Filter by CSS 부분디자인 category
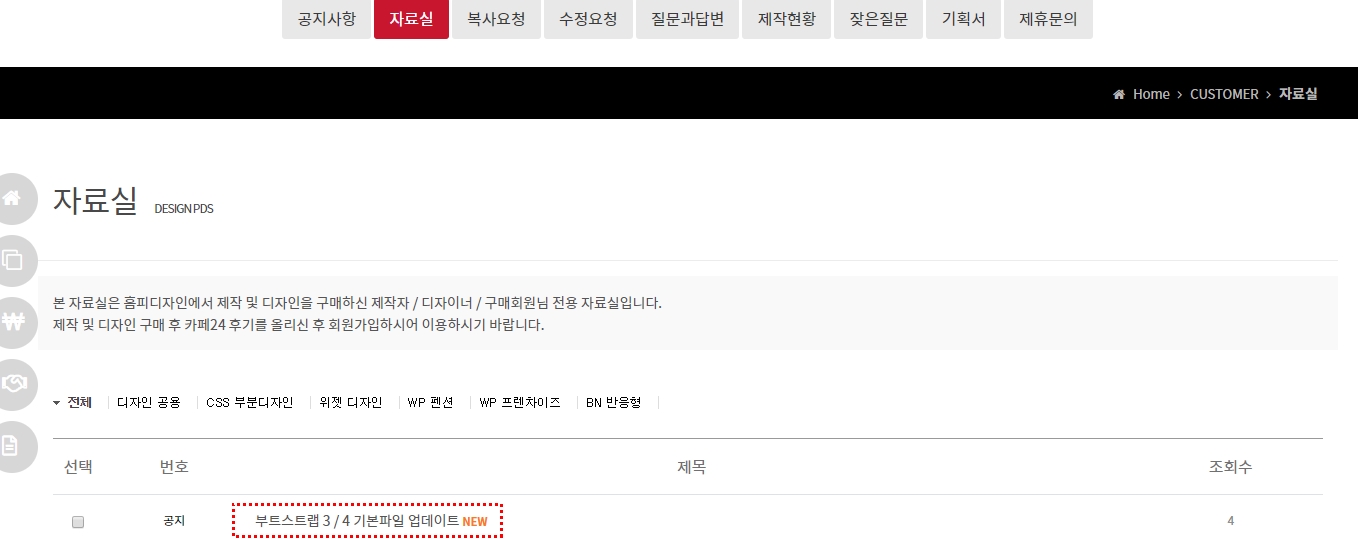1358x539 pixels. click(x=250, y=403)
